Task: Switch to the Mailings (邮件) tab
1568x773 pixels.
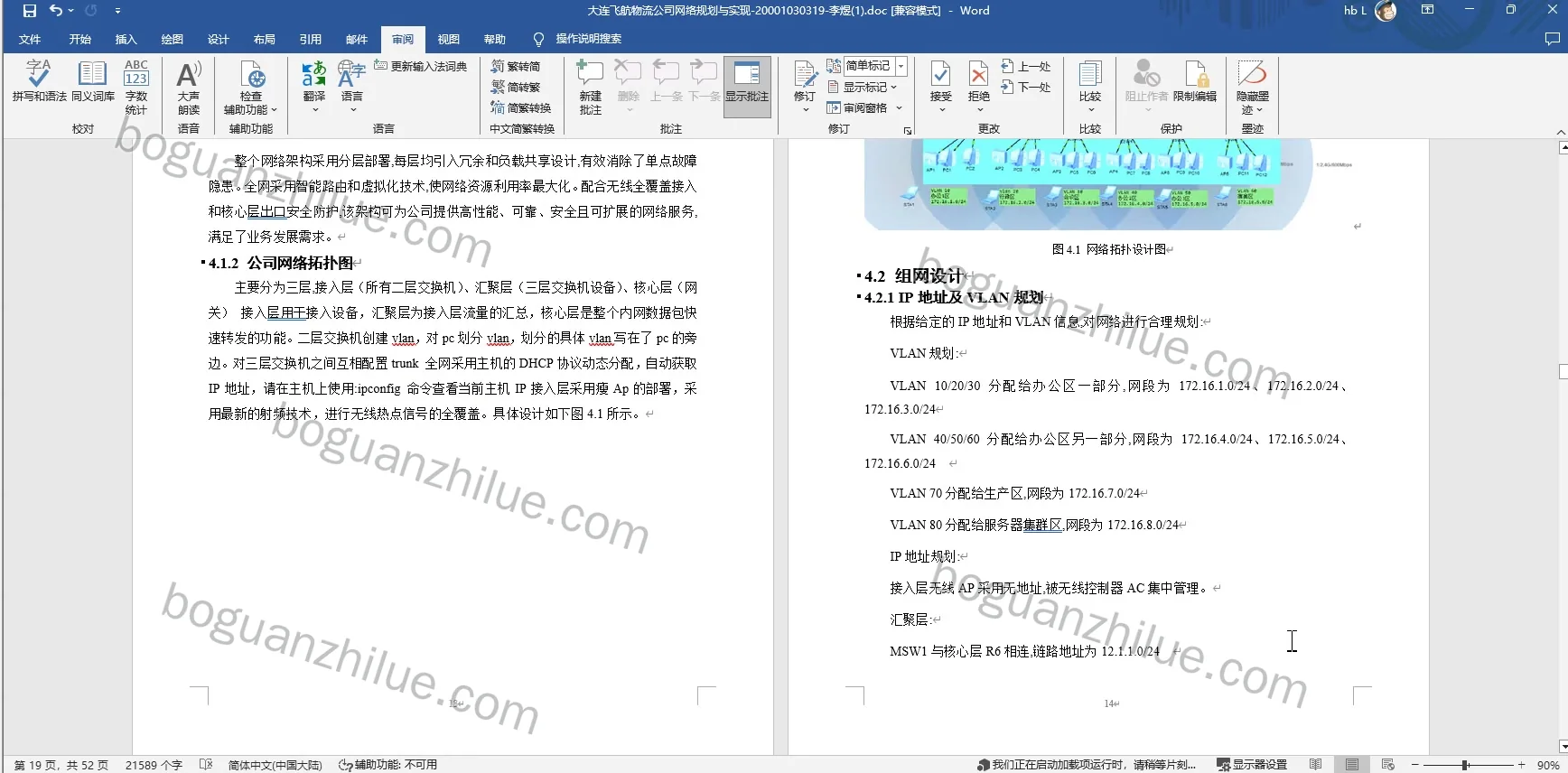Action: click(x=357, y=39)
